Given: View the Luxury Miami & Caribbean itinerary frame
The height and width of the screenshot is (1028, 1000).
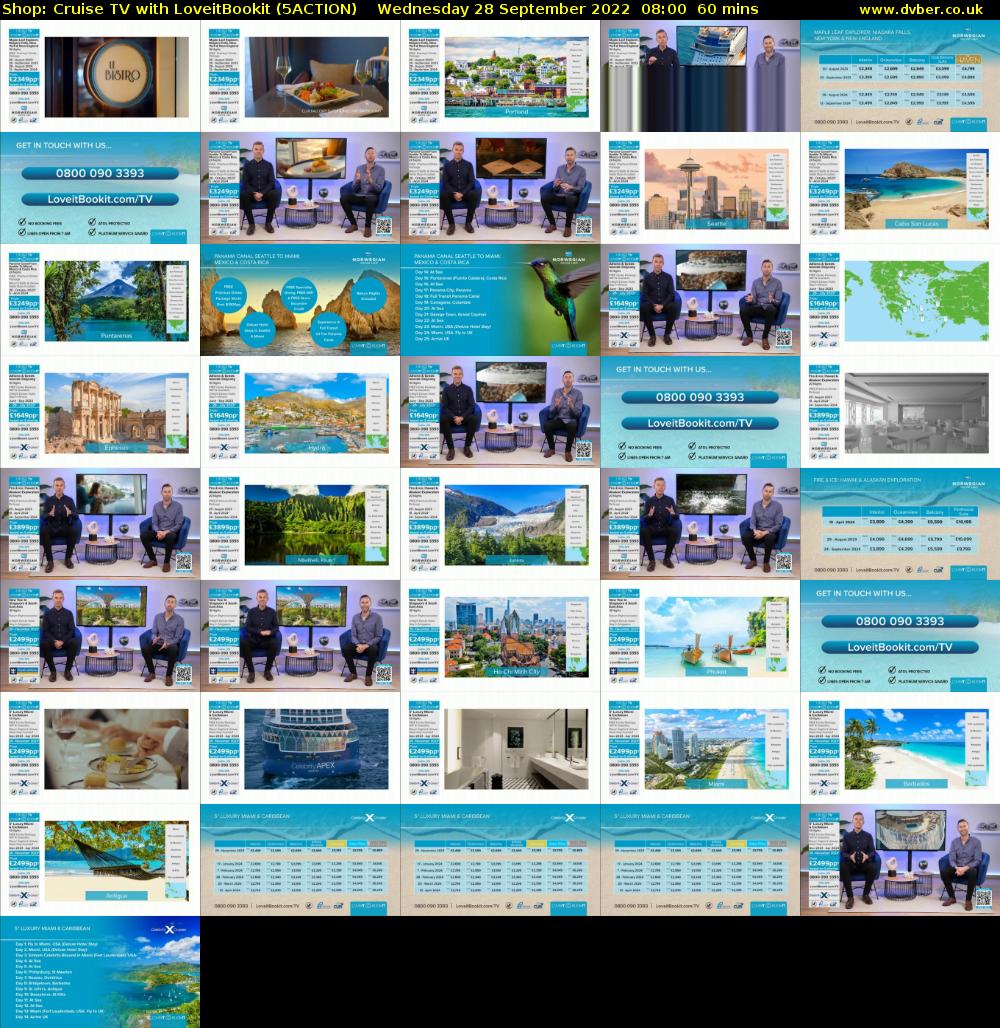Looking at the screenshot, I should [x=100, y=972].
